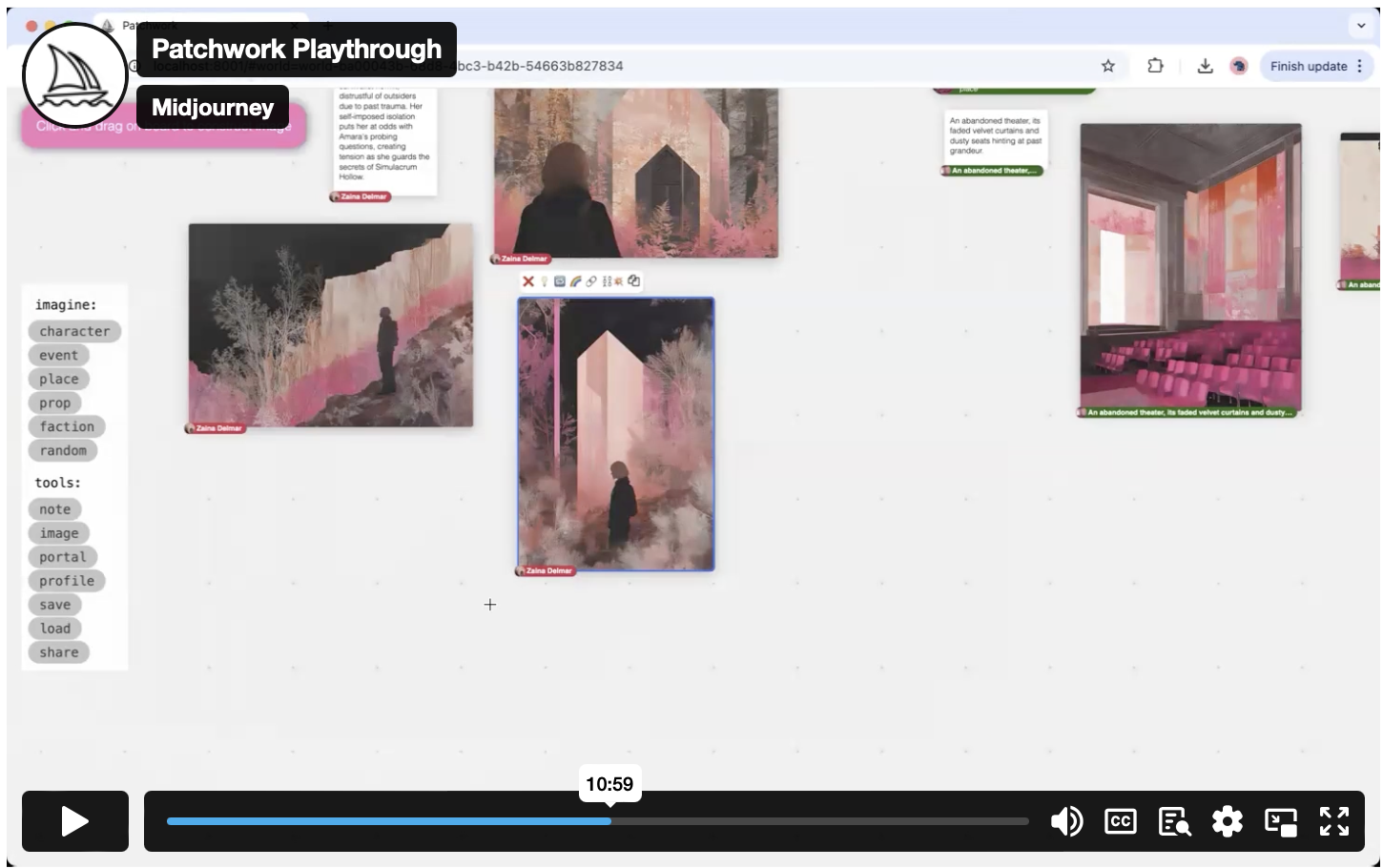
Task: Click Zaina Delmar tag under cliffside image
Action: 215,428
